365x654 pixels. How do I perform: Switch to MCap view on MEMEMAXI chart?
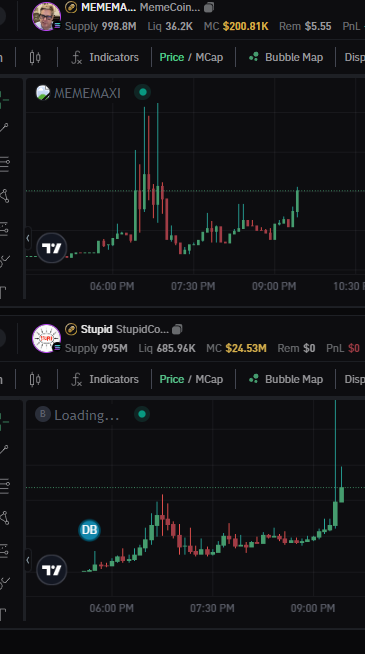(x=209, y=57)
